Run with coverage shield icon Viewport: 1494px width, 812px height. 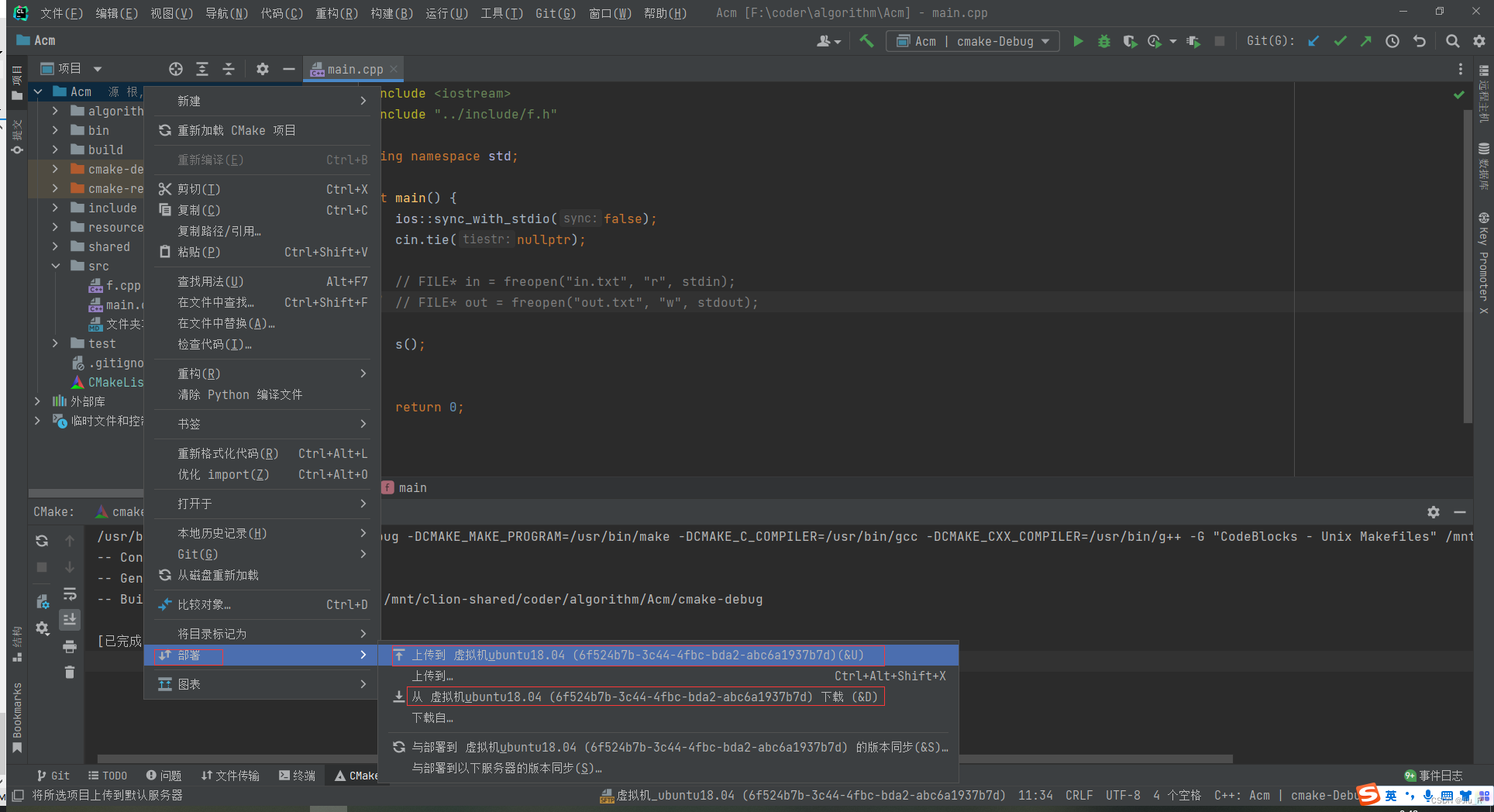(1130, 41)
